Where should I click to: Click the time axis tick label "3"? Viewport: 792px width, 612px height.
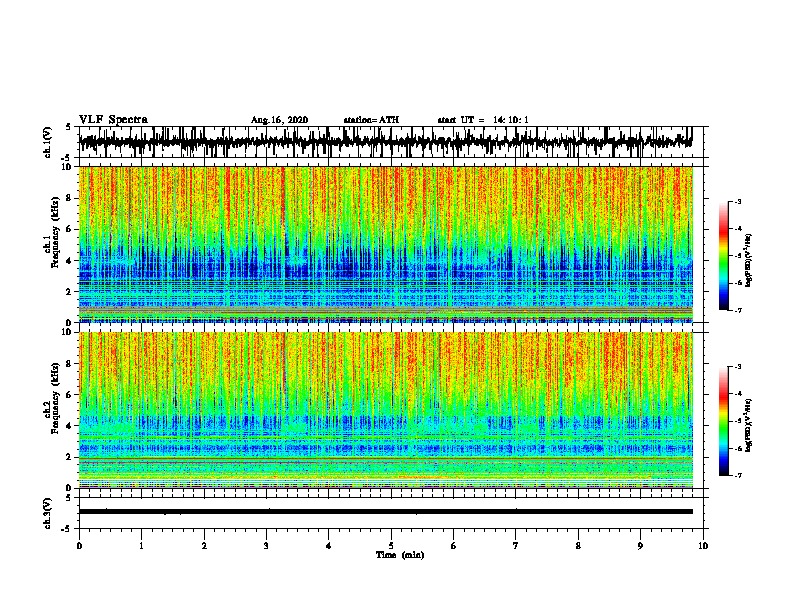coord(266,546)
